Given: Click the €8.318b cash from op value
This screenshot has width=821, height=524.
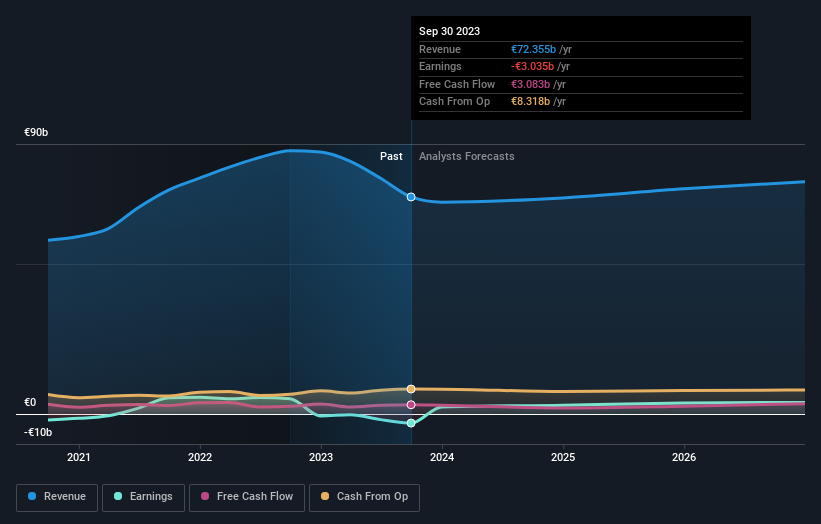Looking at the screenshot, I should (530, 102).
